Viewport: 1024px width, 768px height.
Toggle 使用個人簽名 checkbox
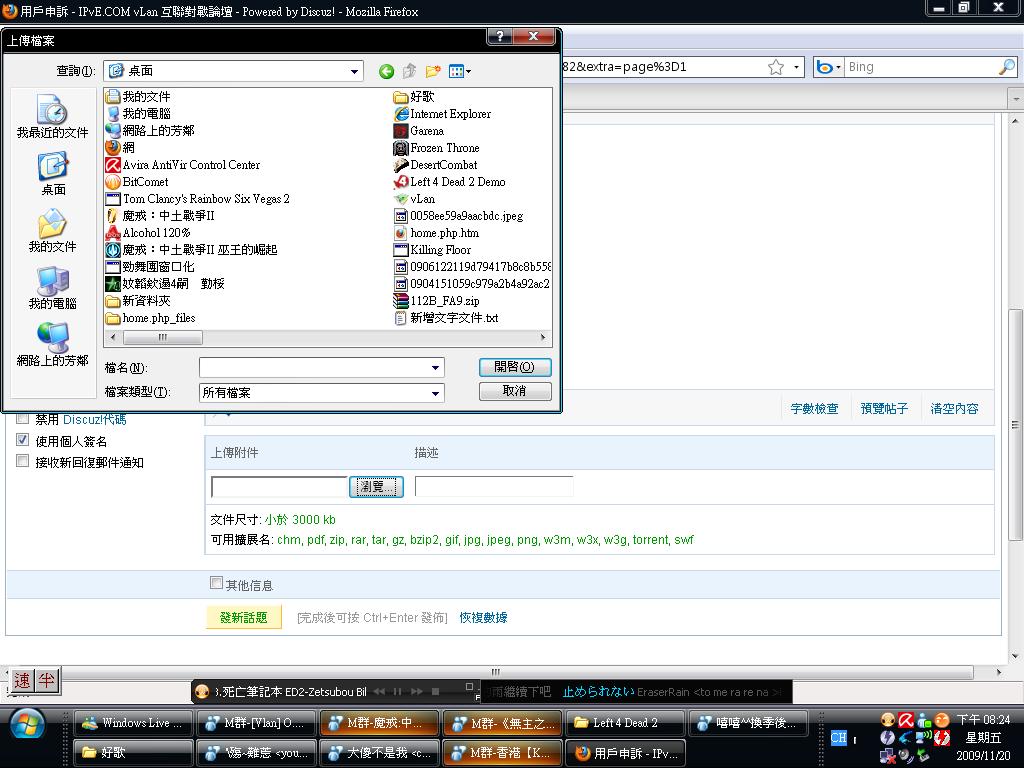(x=23, y=440)
